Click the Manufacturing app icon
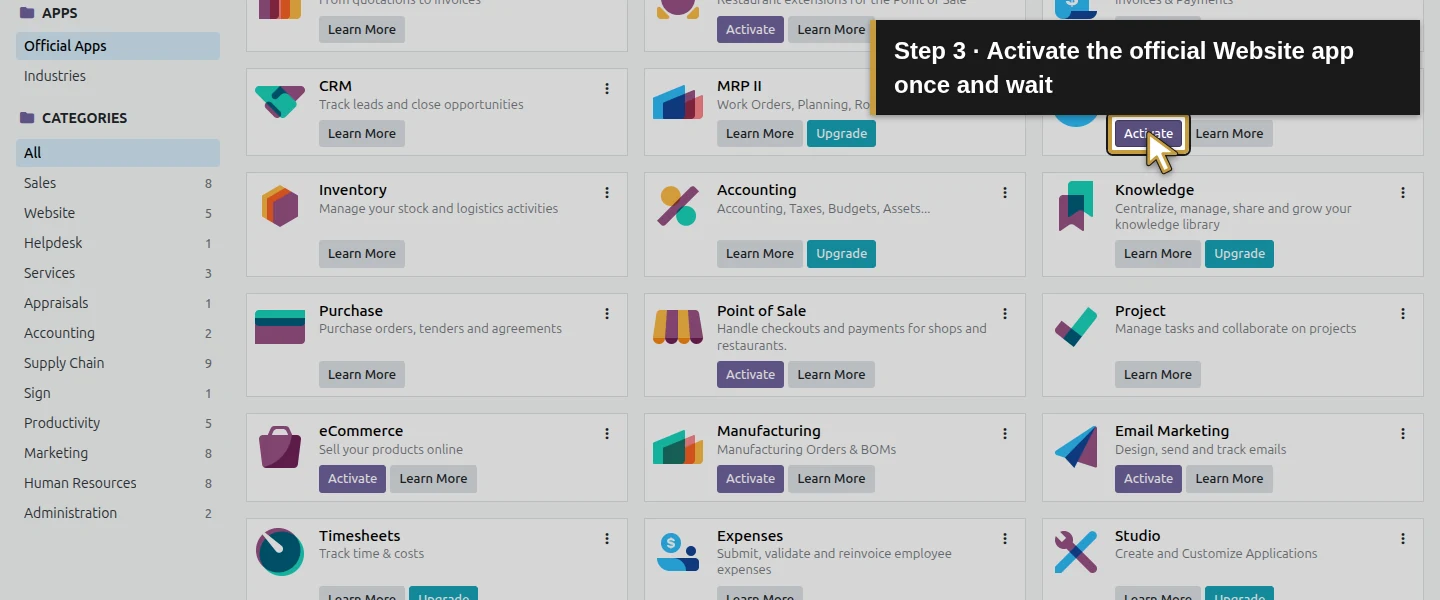Image resolution: width=1440 pixels, height=600 pixels. [x=678, y=448]
